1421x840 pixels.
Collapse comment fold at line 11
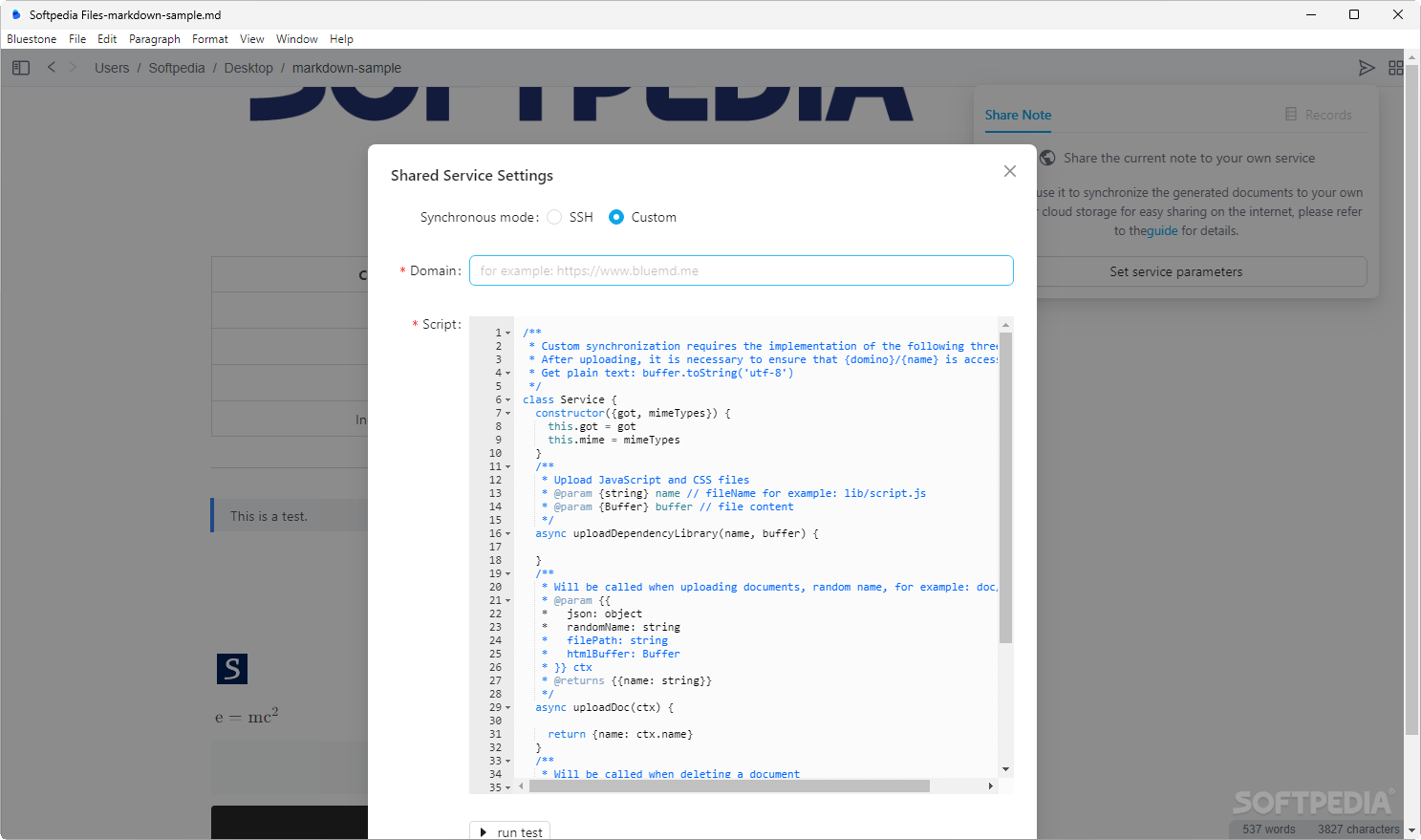tap(507, 467)
